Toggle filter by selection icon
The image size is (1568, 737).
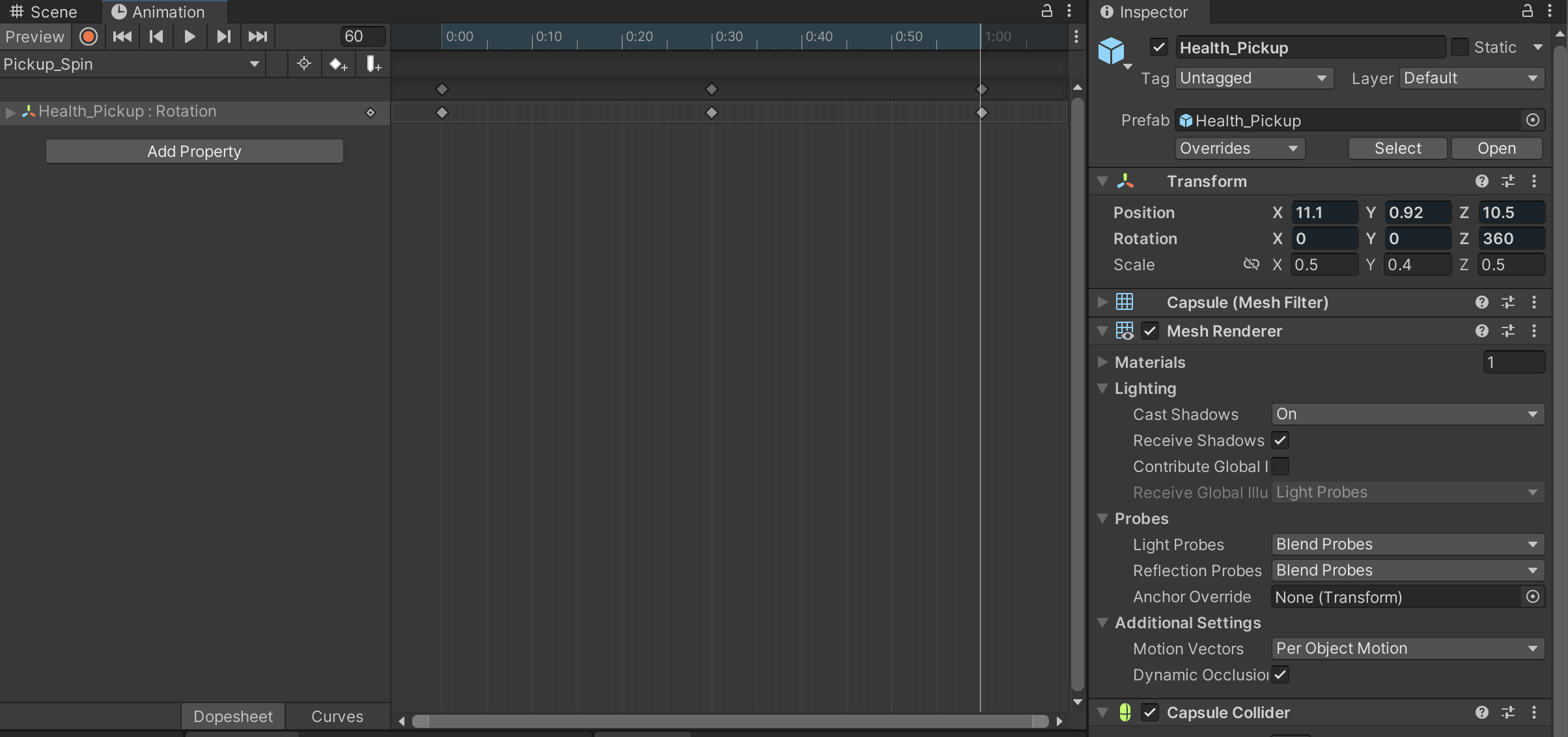click(304, 64)
